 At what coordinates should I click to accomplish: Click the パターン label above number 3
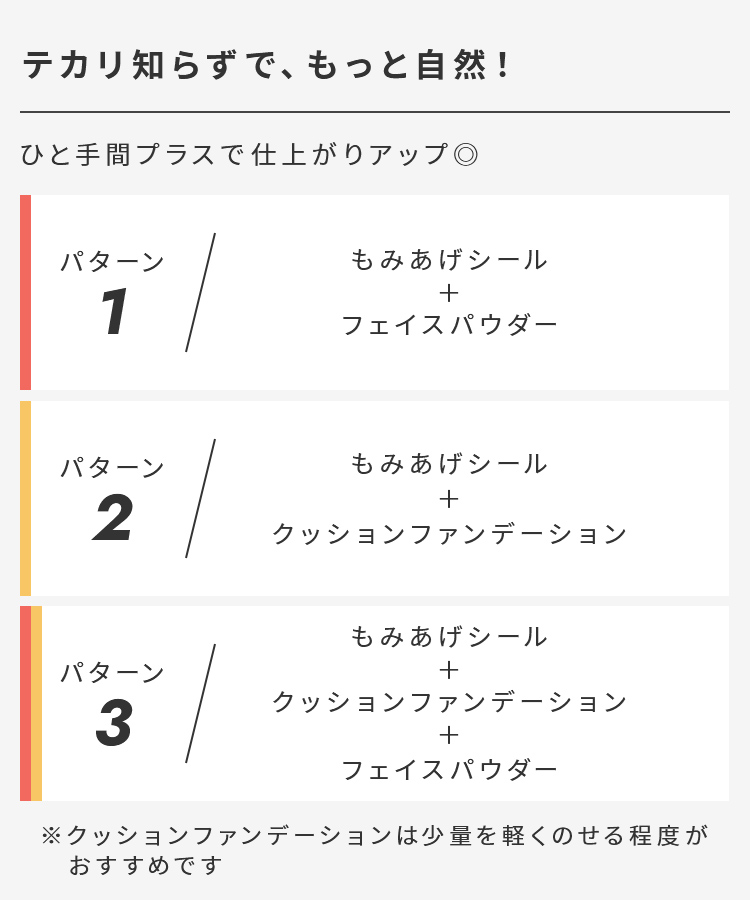(112, 673)
